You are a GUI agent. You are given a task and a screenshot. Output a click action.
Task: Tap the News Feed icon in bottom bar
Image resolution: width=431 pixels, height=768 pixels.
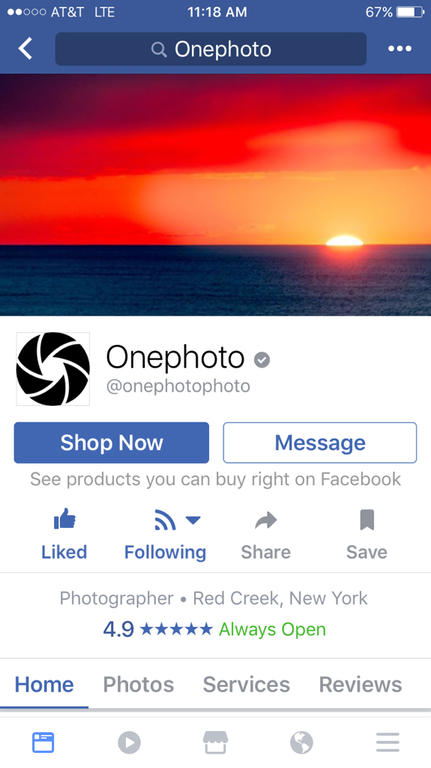[x=43, y=743]
